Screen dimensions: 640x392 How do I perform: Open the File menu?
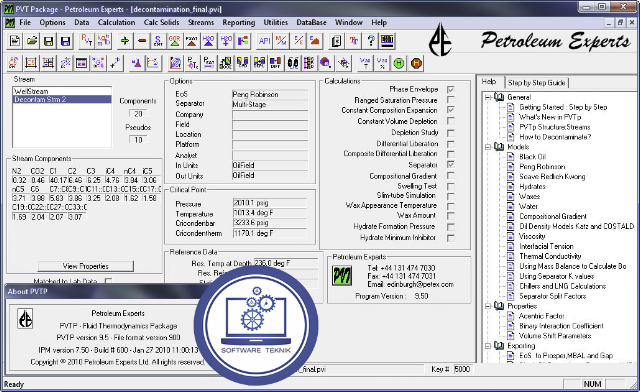pos(25,22)
